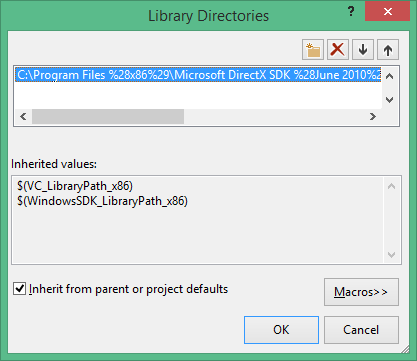Close the Library Directories dialog

tap(387, 12)
